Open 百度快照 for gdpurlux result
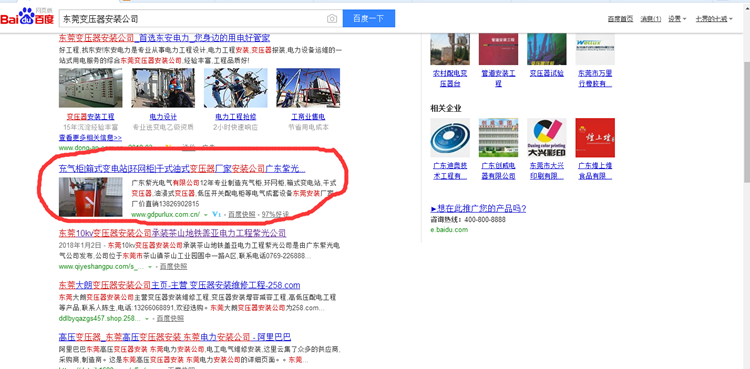Viewport: 750px width, 369px height. pyautogui.click(x=242, y=214)
